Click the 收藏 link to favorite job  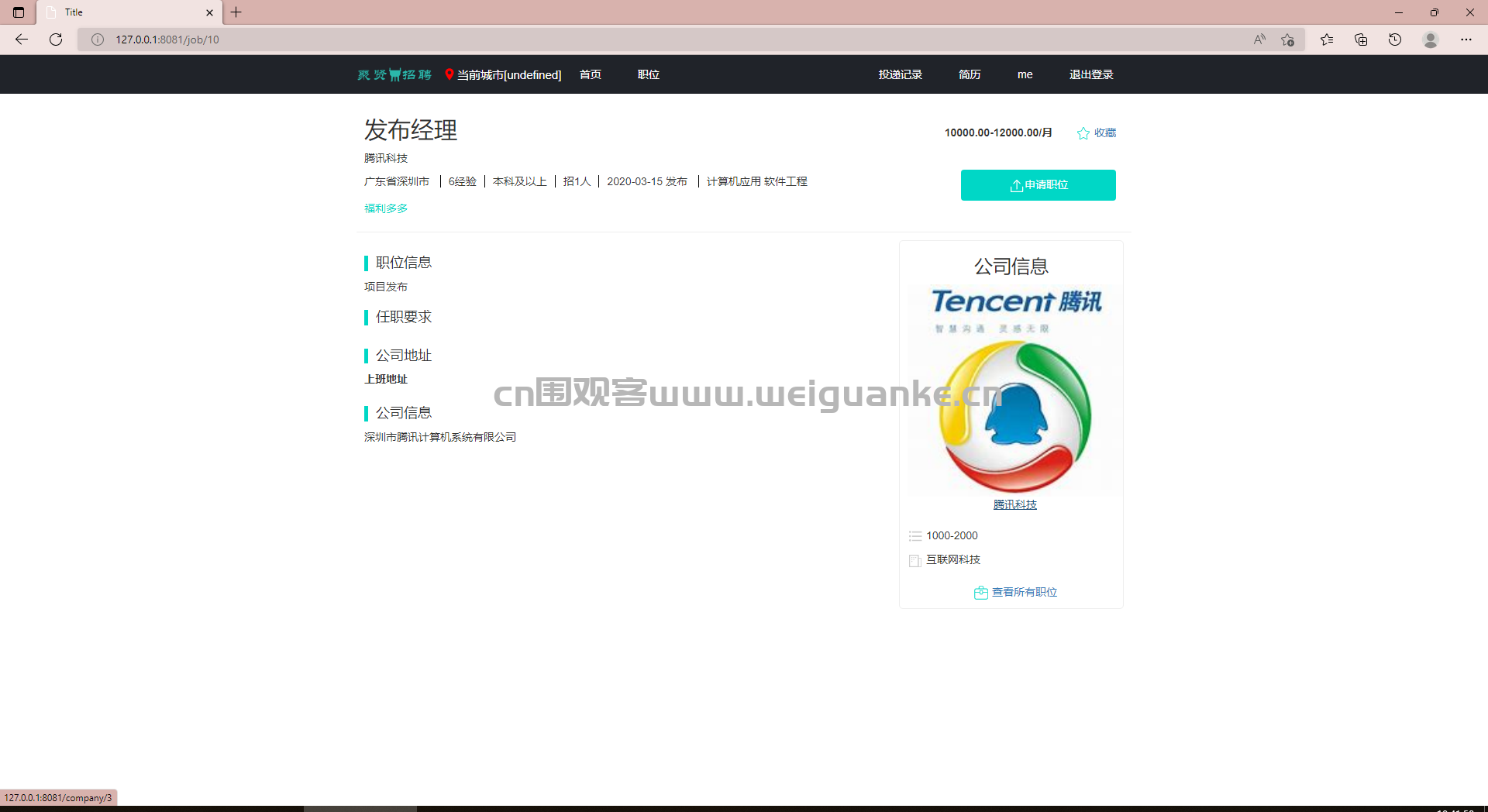[1105, 133]
